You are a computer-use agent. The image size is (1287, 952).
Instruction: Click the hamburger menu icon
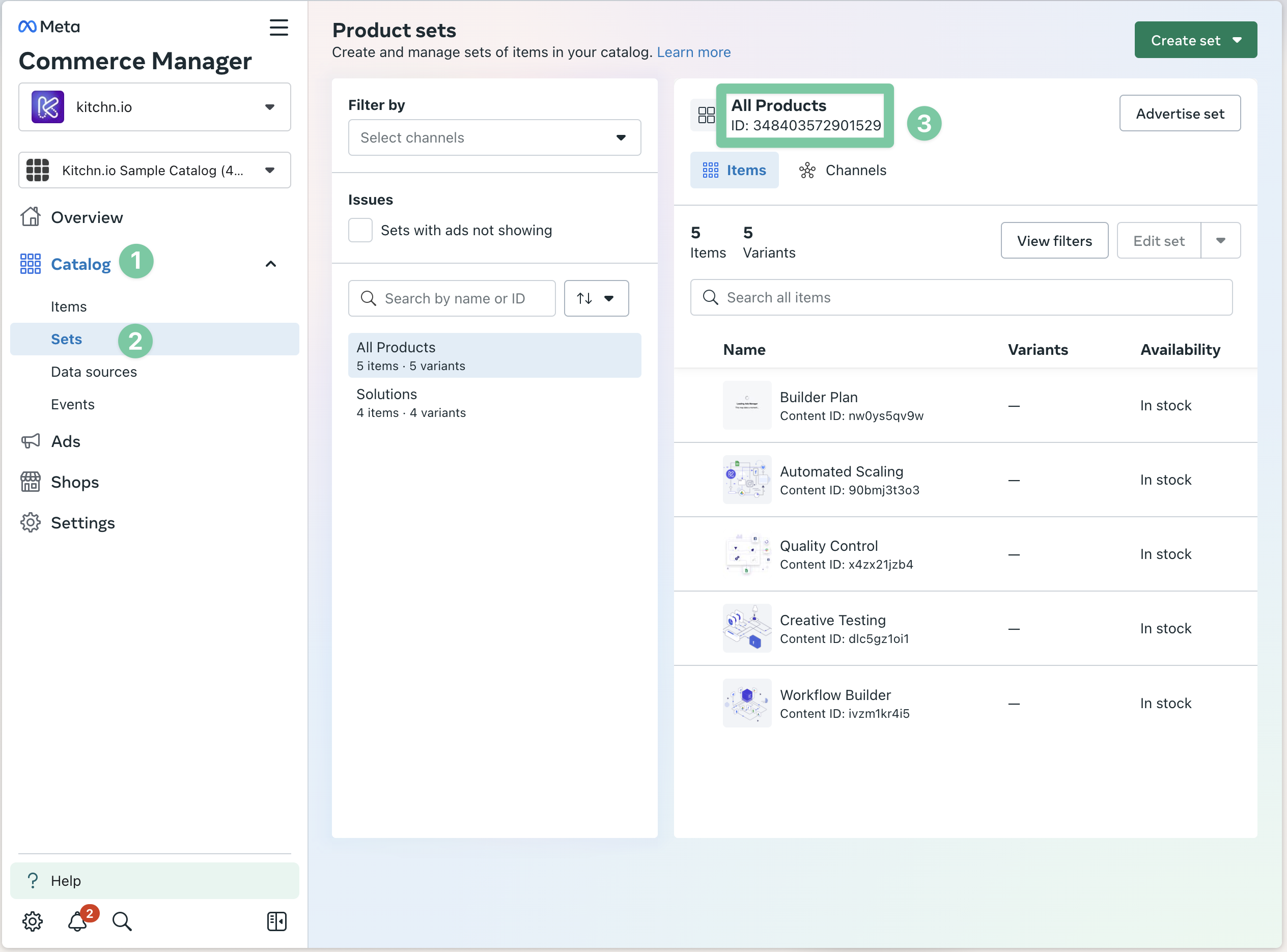pyautogui.click(x=278, y=27)
